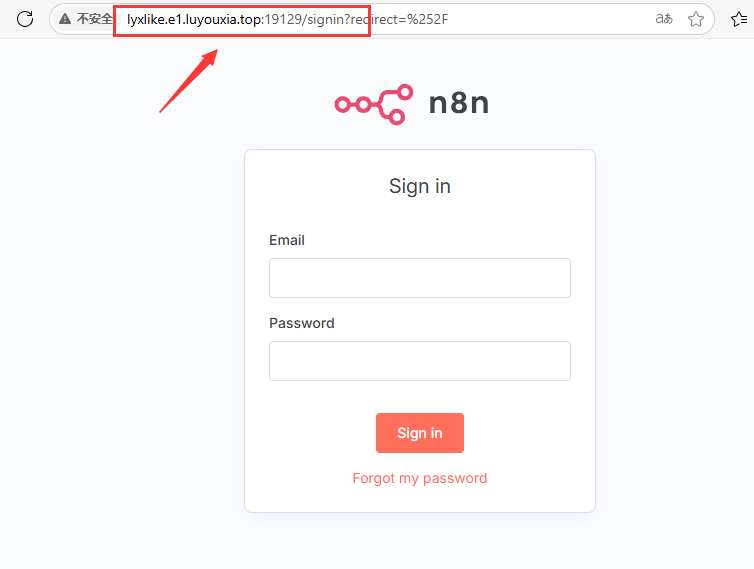Submit with the orange Sign in button
The height and width of the screenshot is (569, 754).
coord(420,433)
